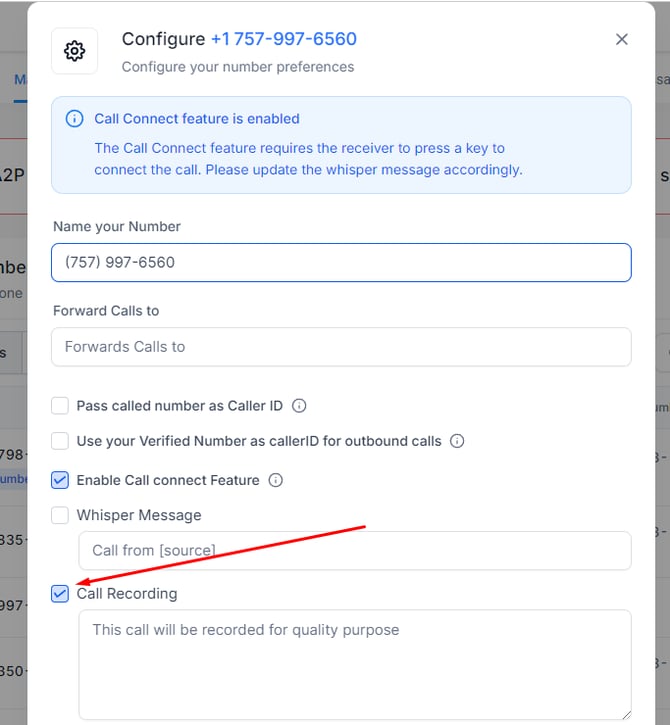
Task: Enable Pass called number as Caller ID checkbox
Action: pos(60,406)
